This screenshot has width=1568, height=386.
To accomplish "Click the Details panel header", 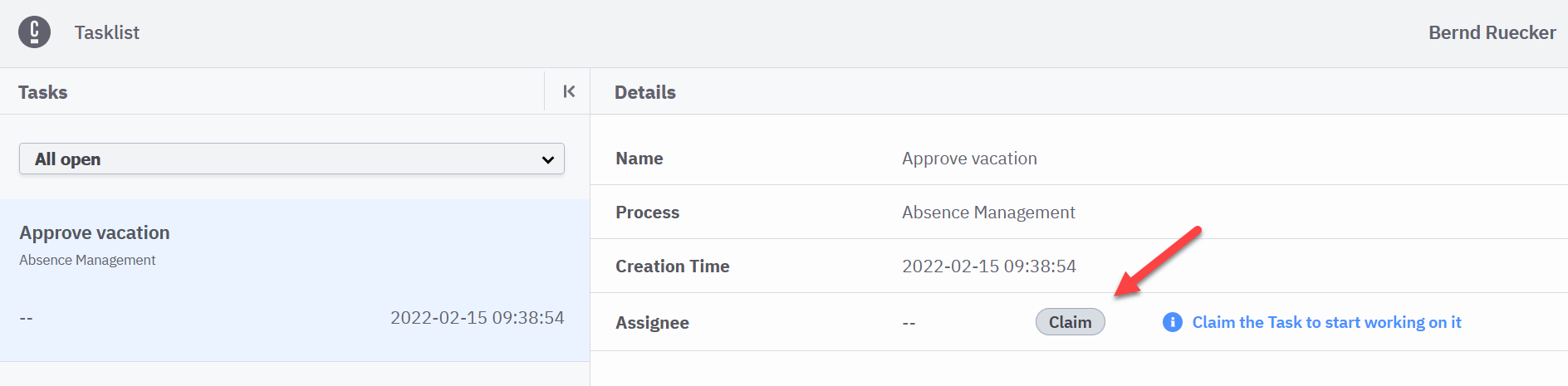I will 644,92.
